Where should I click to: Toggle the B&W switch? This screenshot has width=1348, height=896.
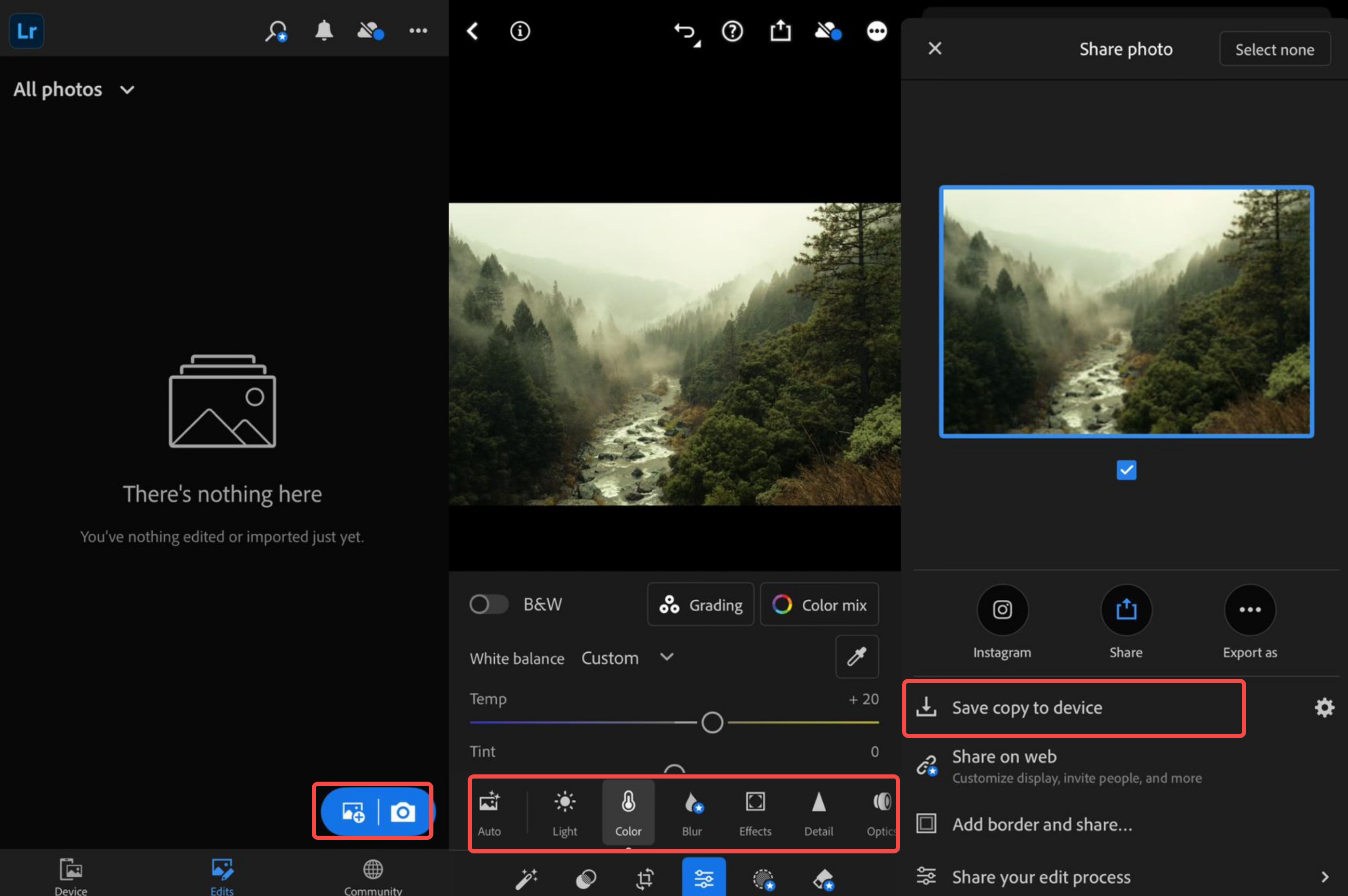pyautogui.click(x=488, y=604)
